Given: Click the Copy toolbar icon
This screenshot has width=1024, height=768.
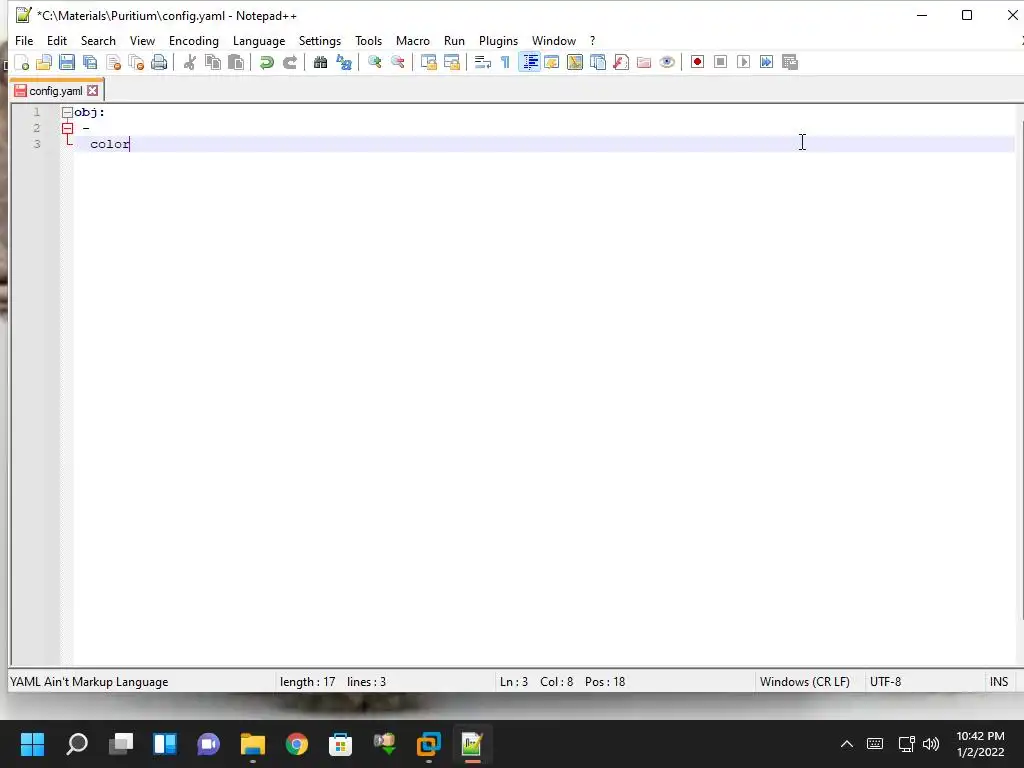Looking at the screenshot, I should (213, 63).
